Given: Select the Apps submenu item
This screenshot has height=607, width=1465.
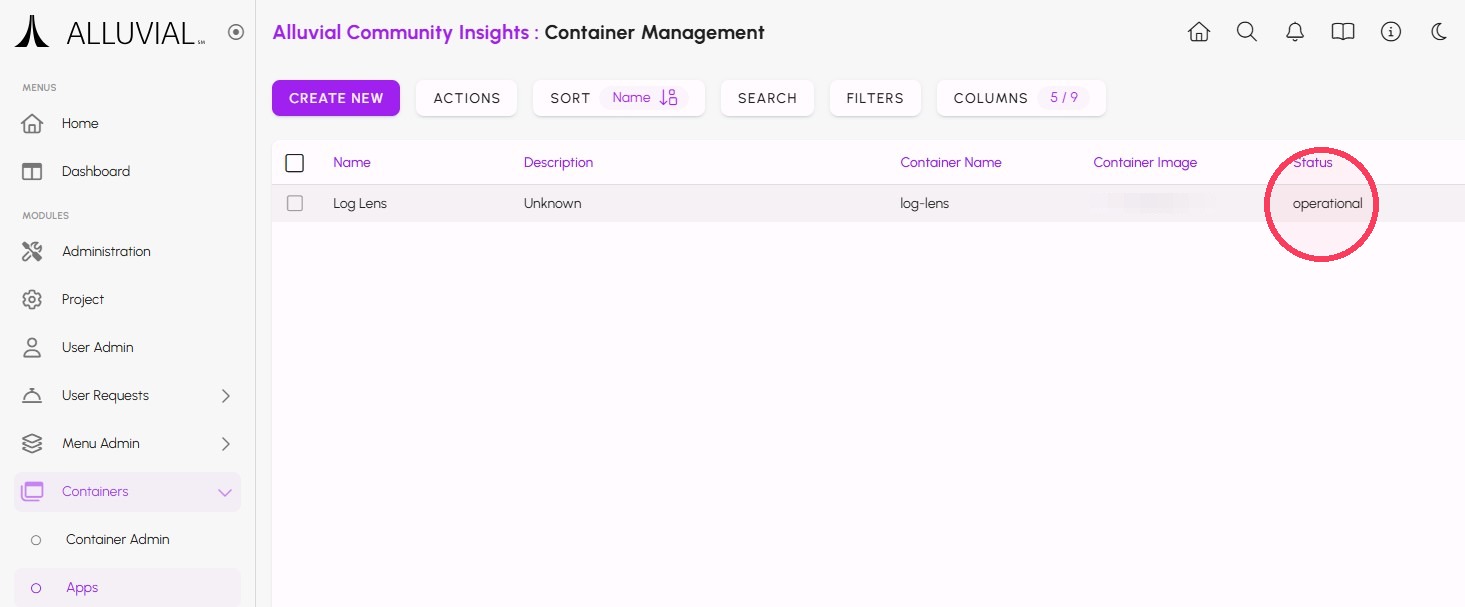Looking at the screenshot, I should point(127,588).
